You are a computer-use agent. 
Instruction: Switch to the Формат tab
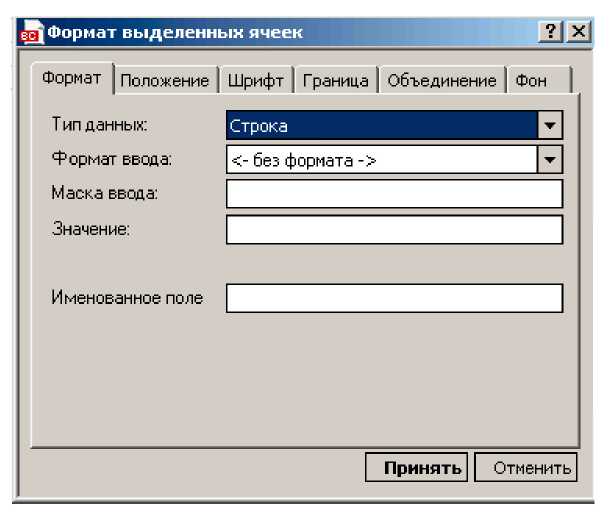point(72,78)
